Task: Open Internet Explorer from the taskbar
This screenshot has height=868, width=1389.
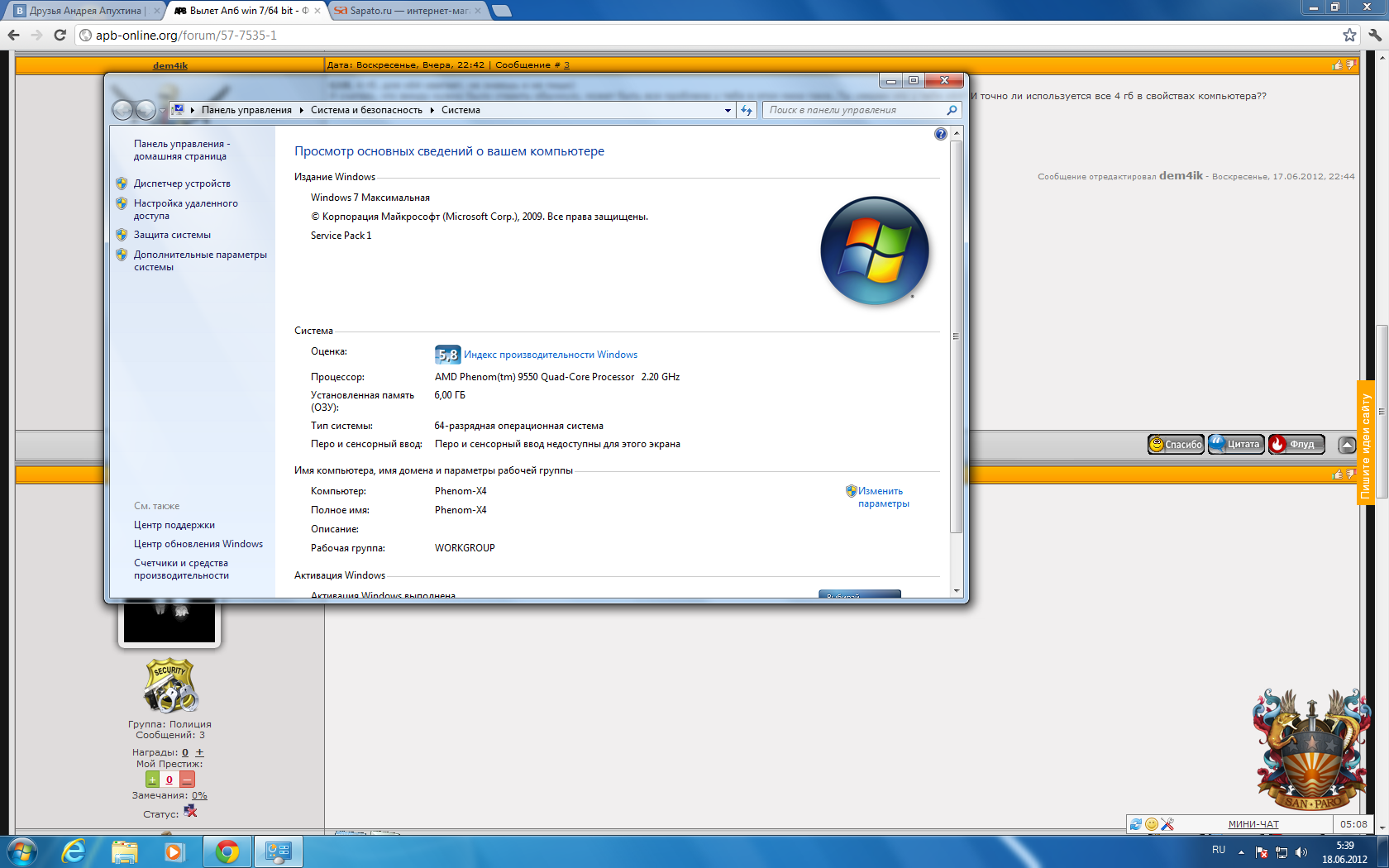Action: pos(74,851)
